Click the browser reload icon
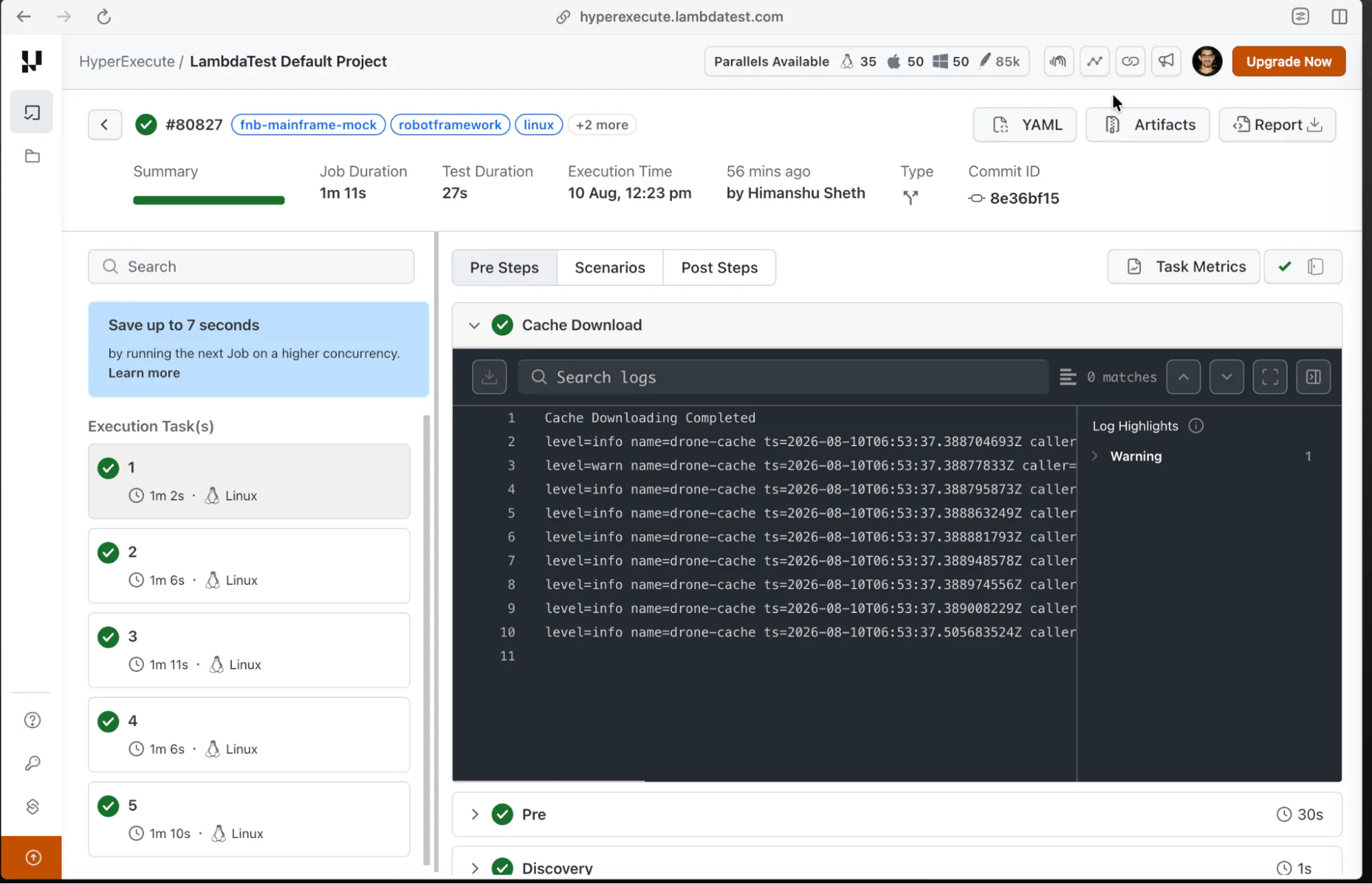This screenshot has width=1372, height=884. pyautogui.click(x=104, y=16)
